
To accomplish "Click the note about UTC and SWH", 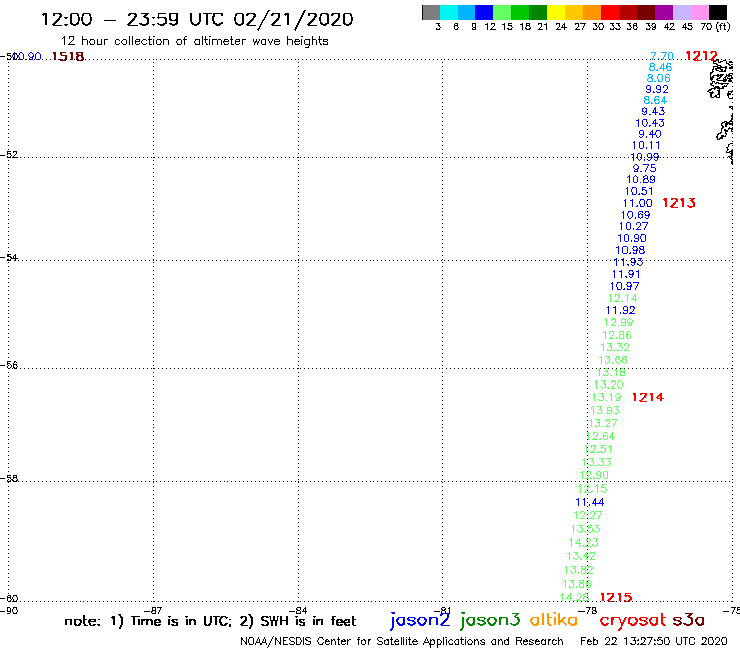I will click(x=210, y=621).
